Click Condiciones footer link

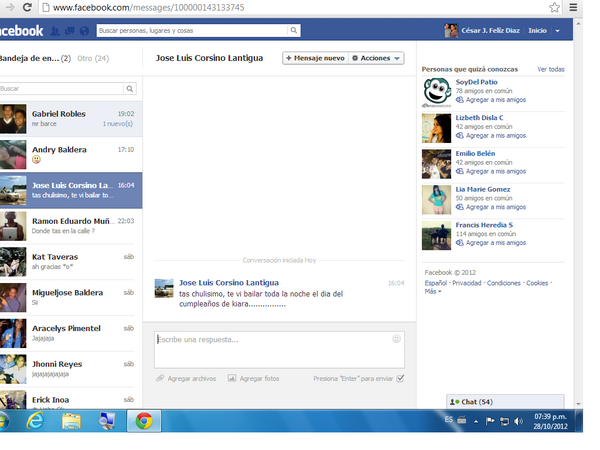pyautogui.click(x=504, y=283)
